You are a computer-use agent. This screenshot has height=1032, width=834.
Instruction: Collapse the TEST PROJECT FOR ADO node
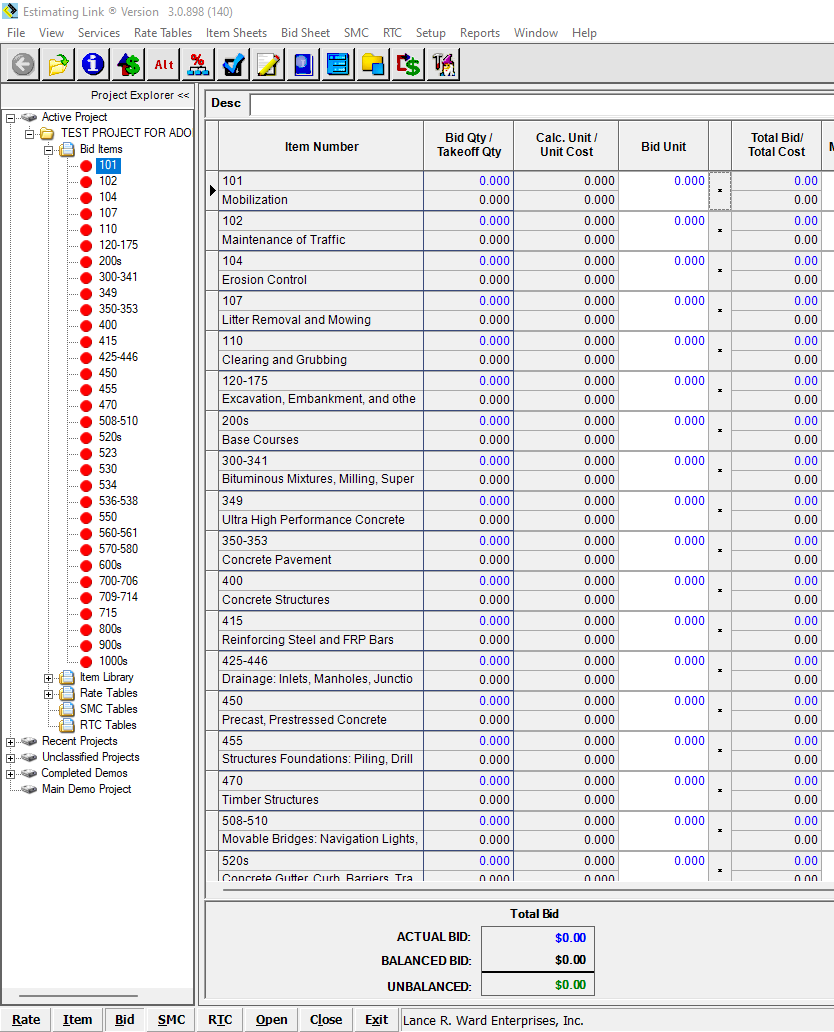point(30,134)
